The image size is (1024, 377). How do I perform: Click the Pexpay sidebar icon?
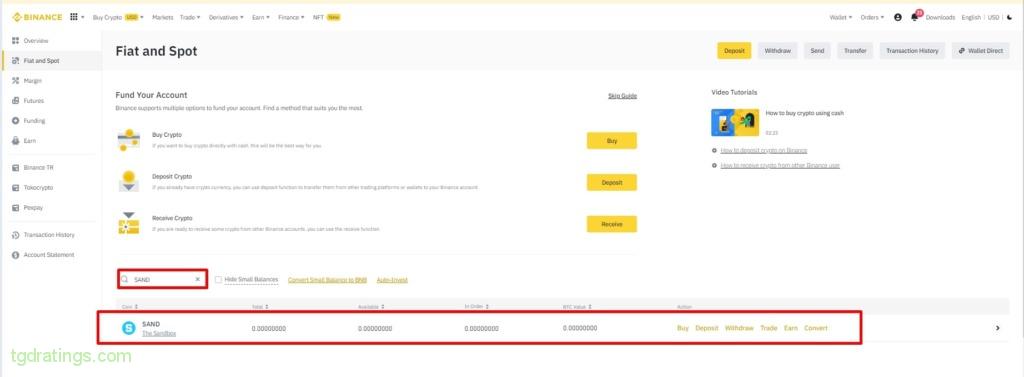pyautogui.click(x=16, y=208)
